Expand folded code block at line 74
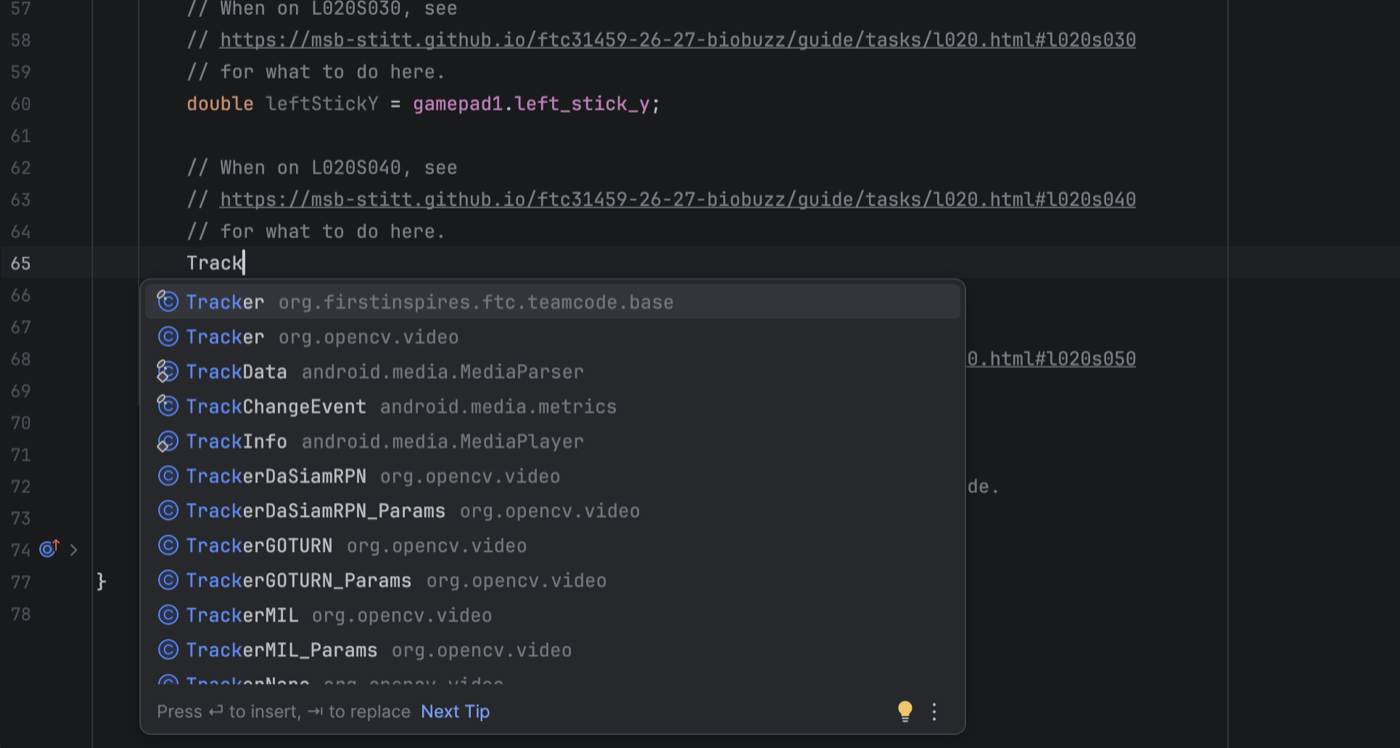Screen dimensions: 1400x748 [73, 550]
